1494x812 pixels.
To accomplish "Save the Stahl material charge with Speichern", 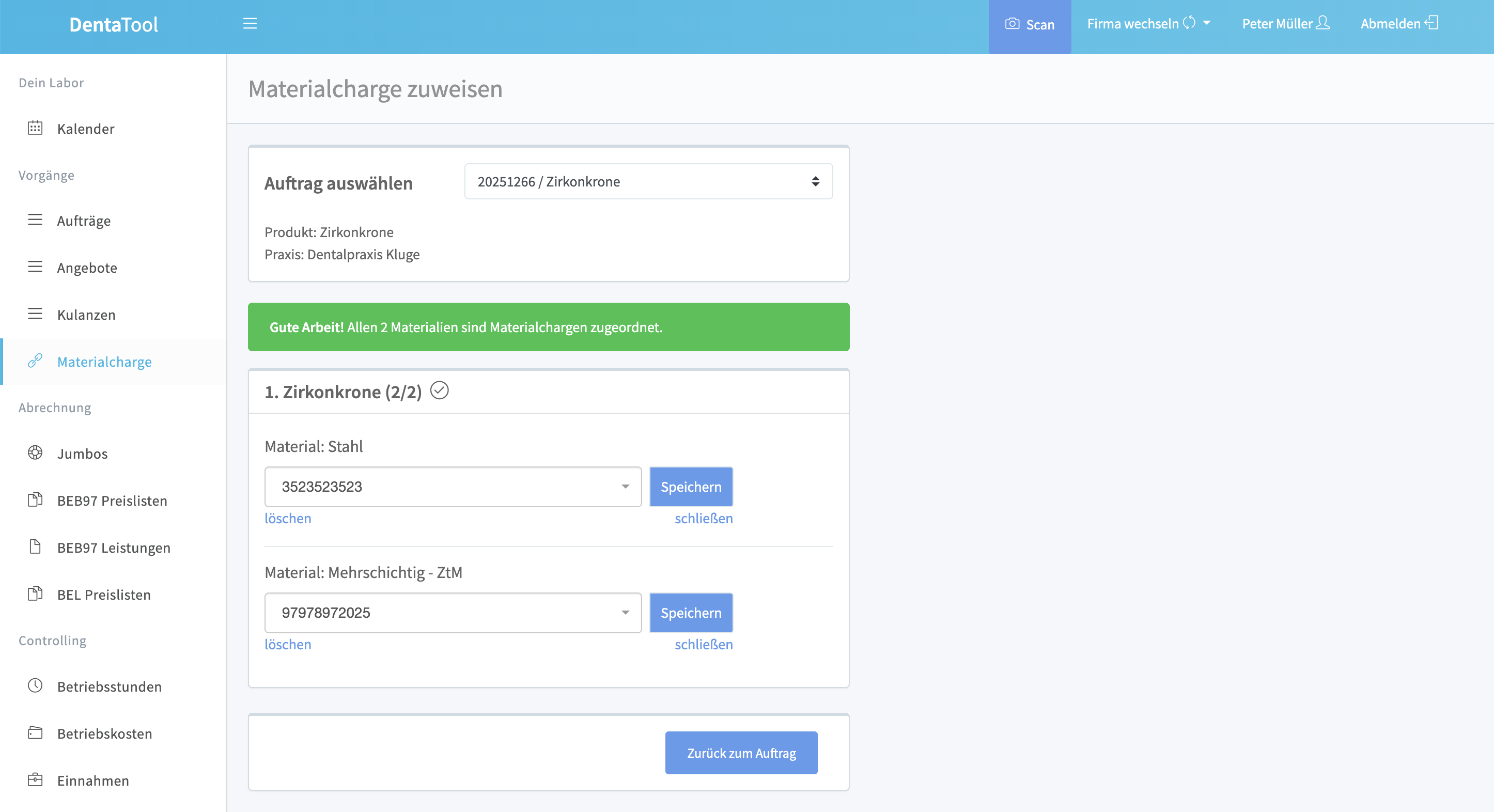I will pyautogui.click(x=690, y=487).
